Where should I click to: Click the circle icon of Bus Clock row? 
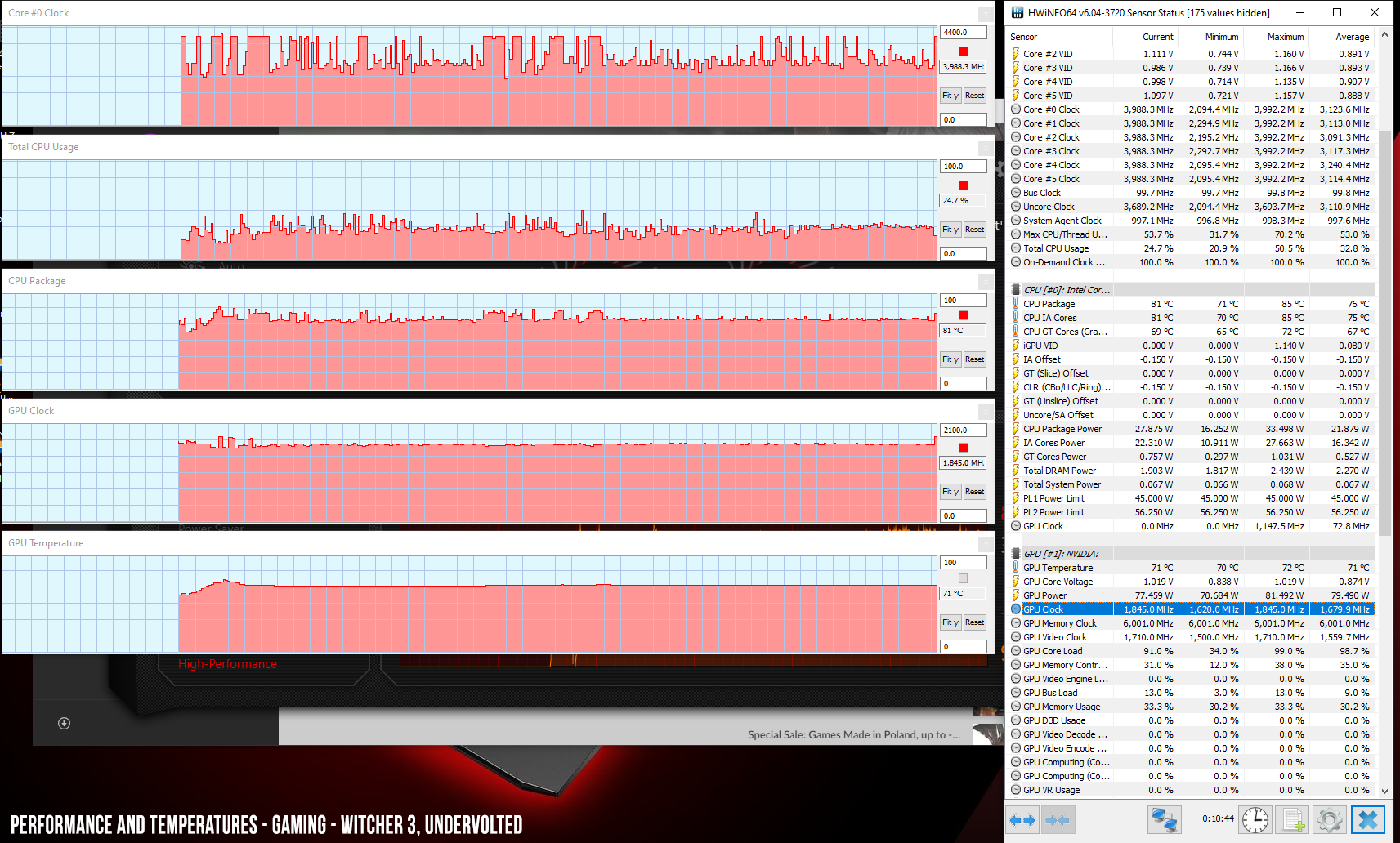(x=1016, y=193)
